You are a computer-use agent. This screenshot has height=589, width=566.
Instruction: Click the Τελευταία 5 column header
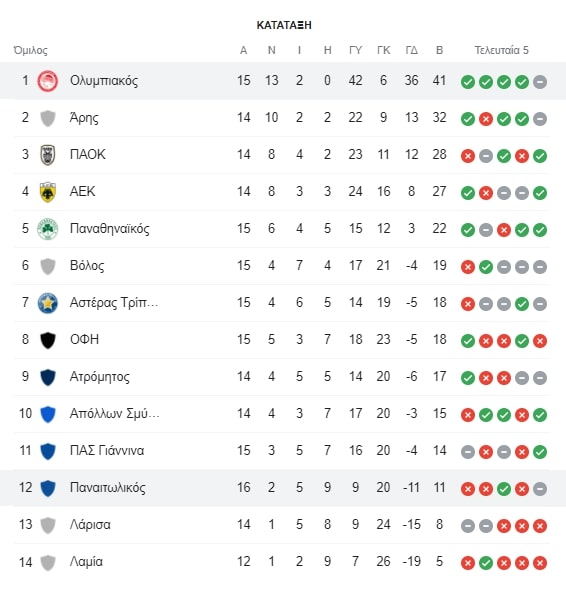(x=501, y=50)
